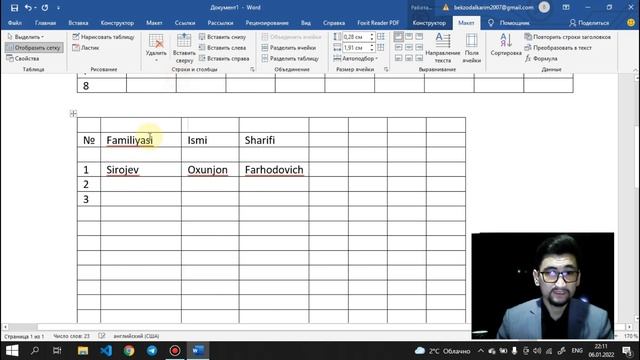Screen dimensions: 640x360
Task: Open the Вид ribbon tab
Action: (x=306, y=23)
